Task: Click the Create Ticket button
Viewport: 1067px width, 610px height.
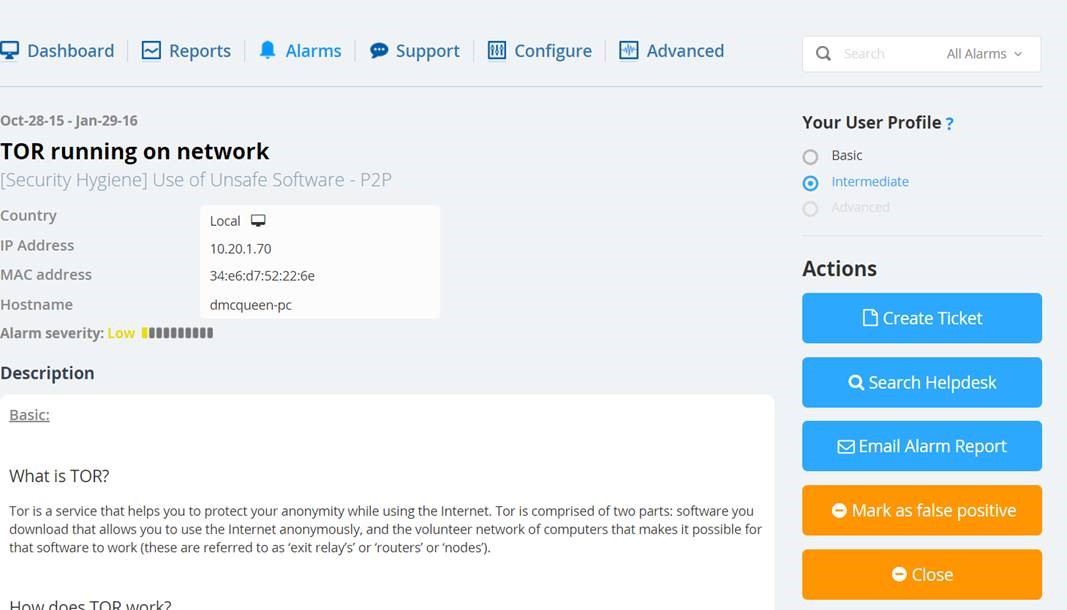Action: point(921,318)
